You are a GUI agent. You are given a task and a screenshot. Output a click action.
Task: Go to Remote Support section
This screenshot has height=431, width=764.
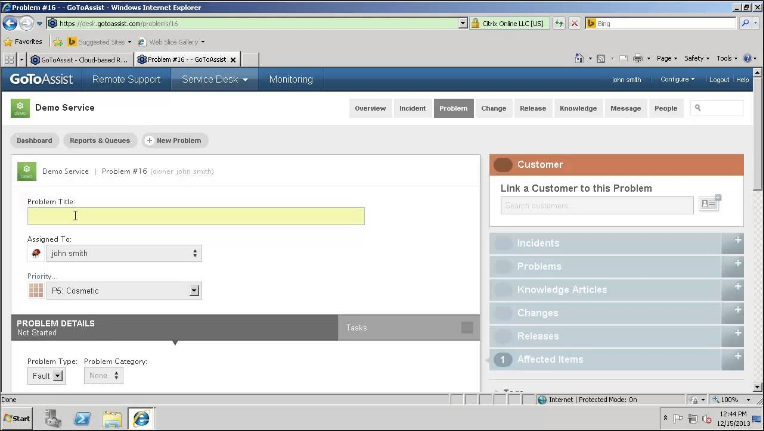click(x=126, y=79)
